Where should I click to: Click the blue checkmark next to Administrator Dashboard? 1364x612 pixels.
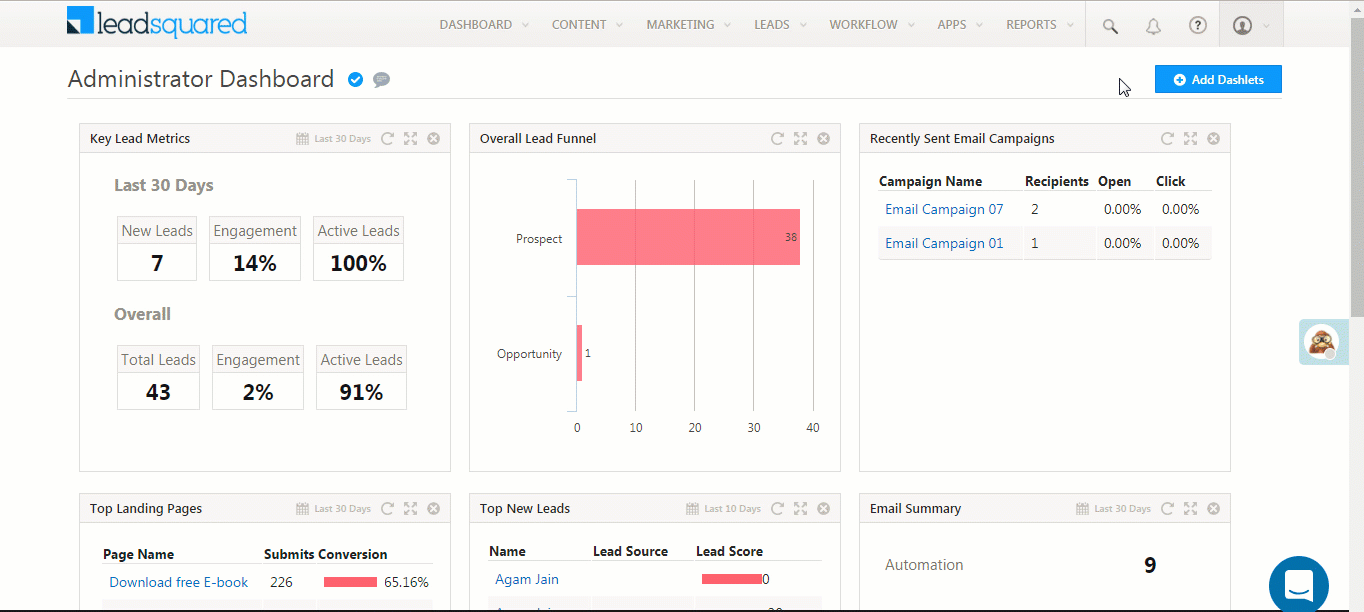[355, 80]
